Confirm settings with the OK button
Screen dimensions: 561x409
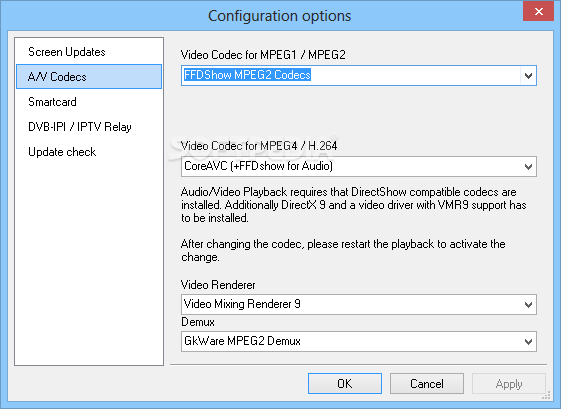(x=345, y=384)
